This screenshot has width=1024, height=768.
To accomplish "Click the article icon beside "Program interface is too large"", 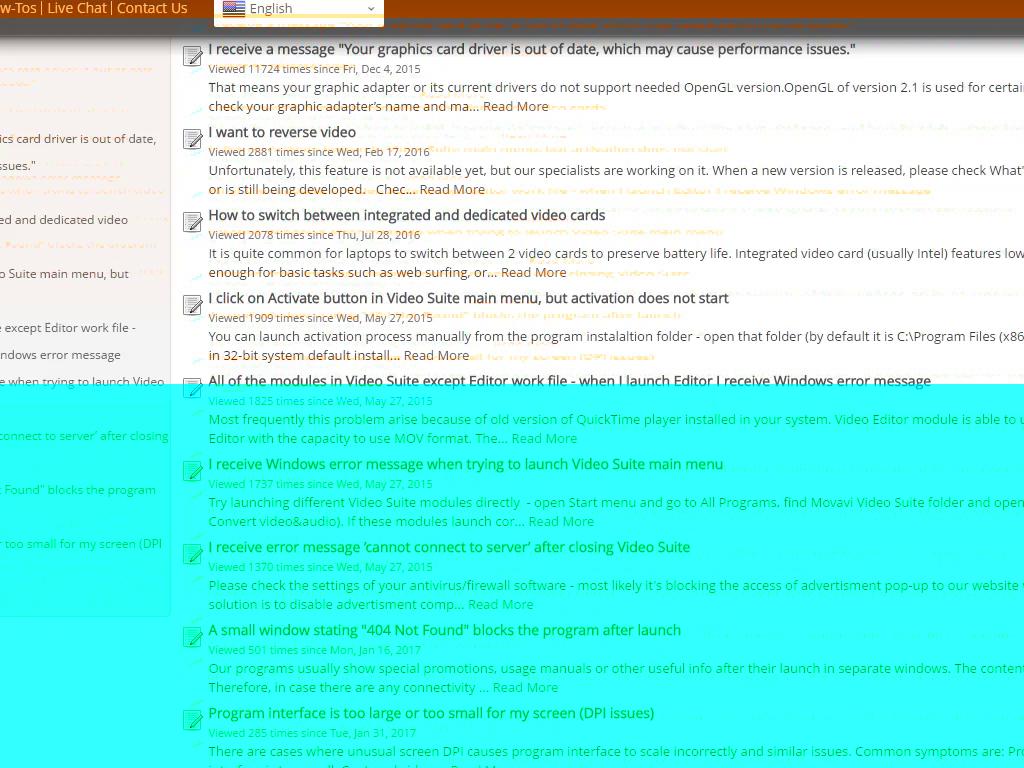I will [193, 719].
